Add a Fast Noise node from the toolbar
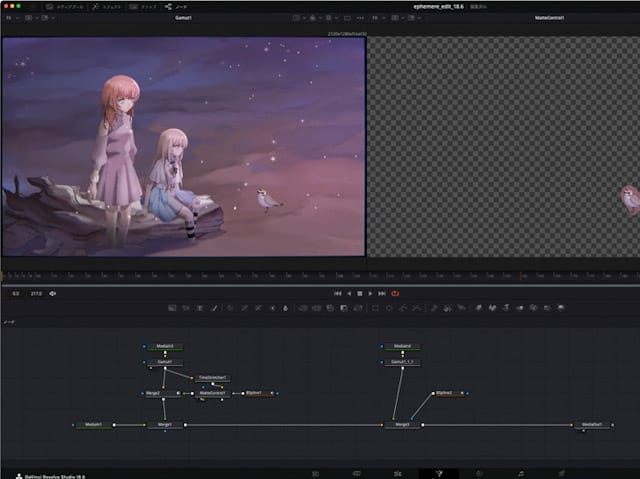The width and height of the screenshot is (640, 479). pyautogui.click(x=186, y=308)
